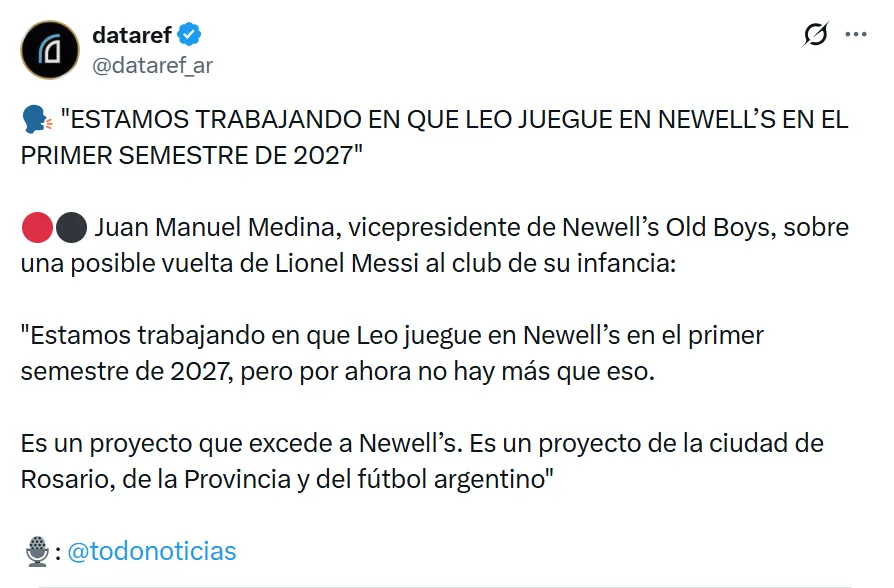Click the Grok slashed-circle icon

[815, 36]
